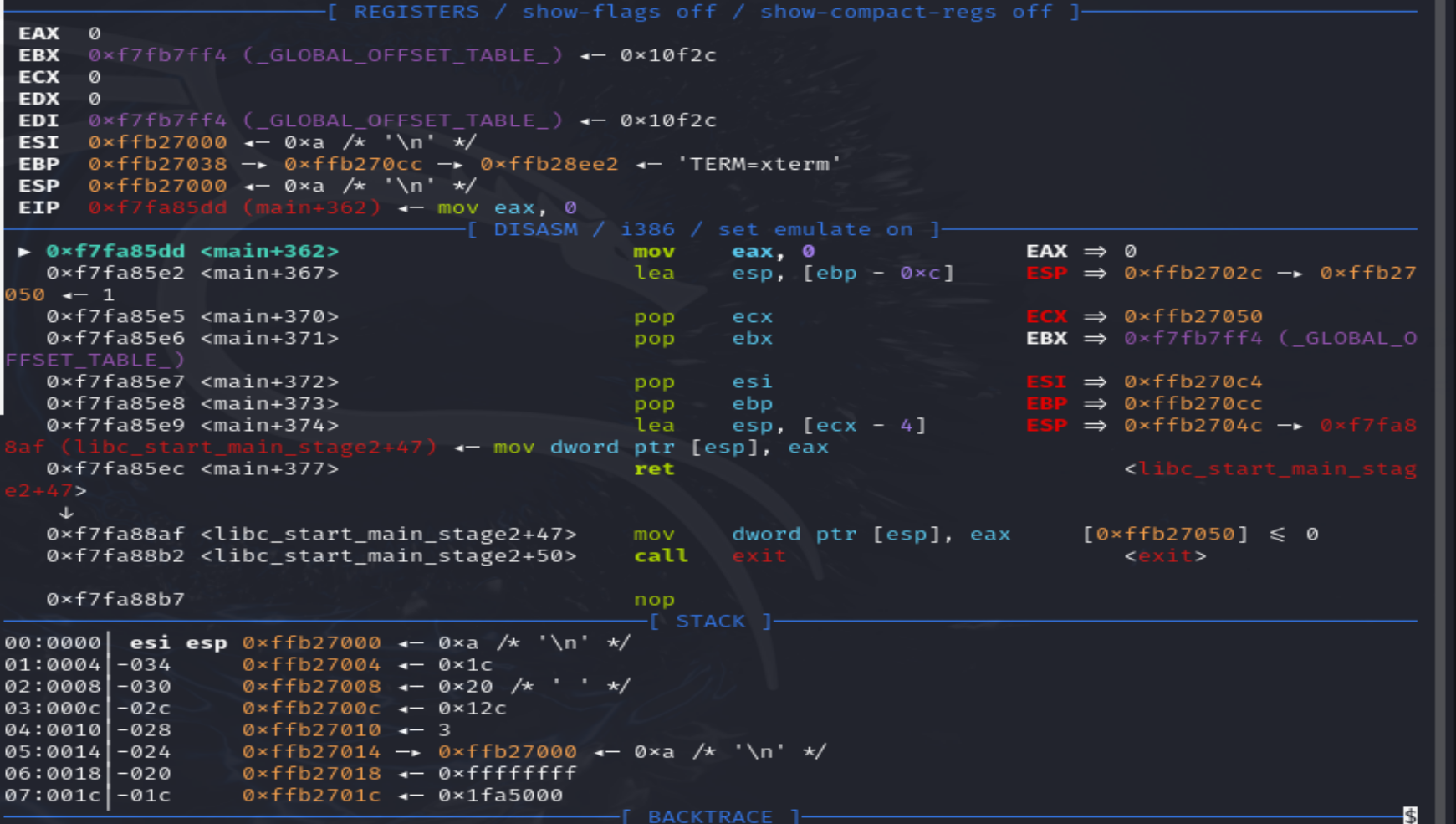Click the 0x1fa5000 value in stack row 07
Viewport: 1456px width, 824px height.
500,795
